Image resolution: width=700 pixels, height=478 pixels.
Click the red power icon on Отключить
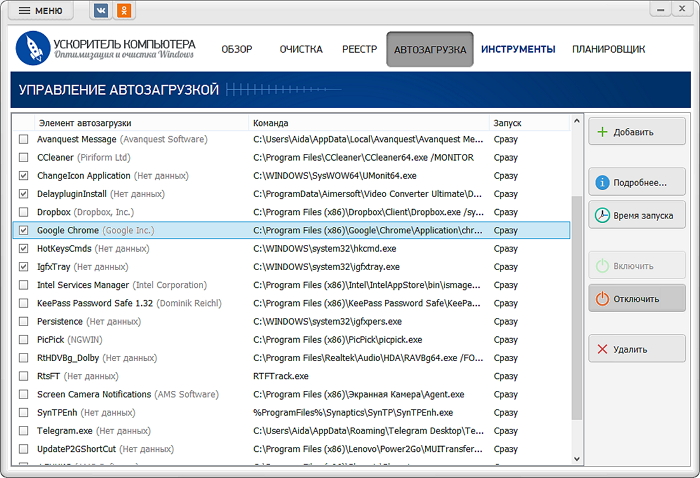pyautogui.click(x=602, y=299)
